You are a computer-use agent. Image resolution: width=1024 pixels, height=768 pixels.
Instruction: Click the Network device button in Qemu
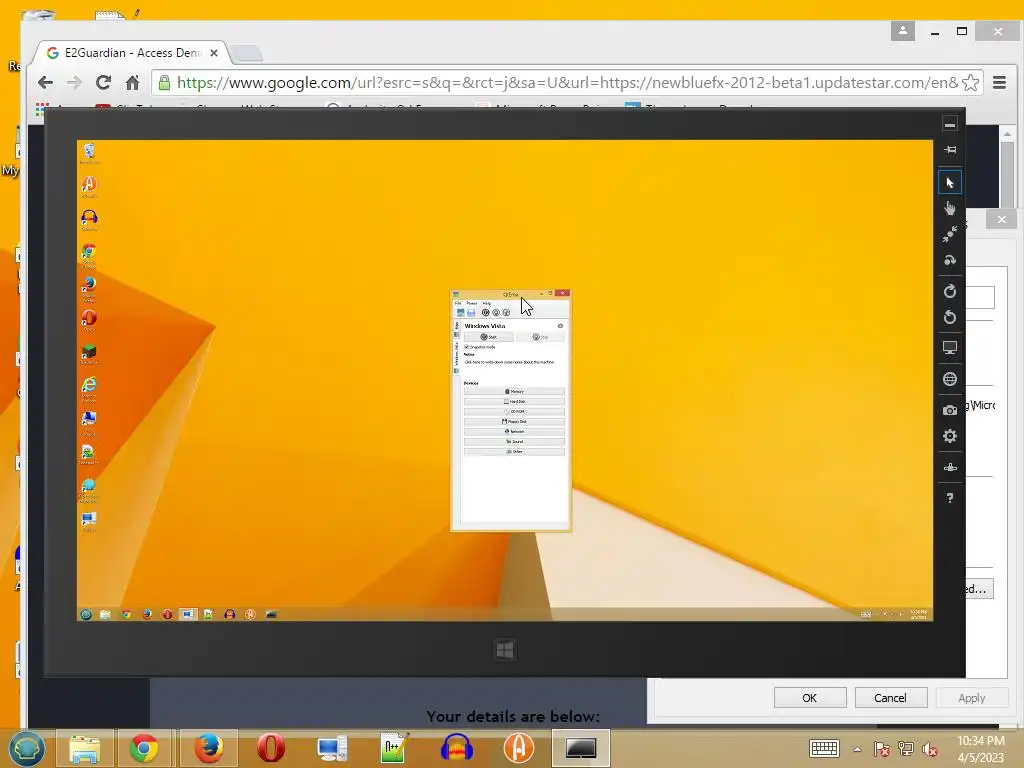pos(514,432)
